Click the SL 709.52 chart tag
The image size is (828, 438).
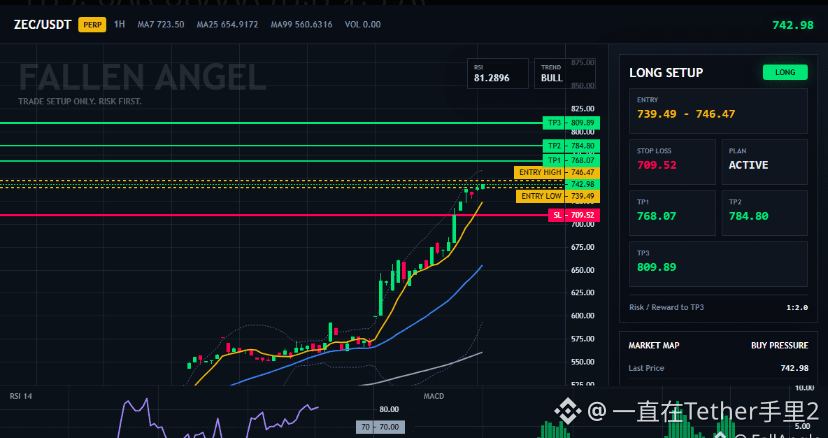(573, 215)
